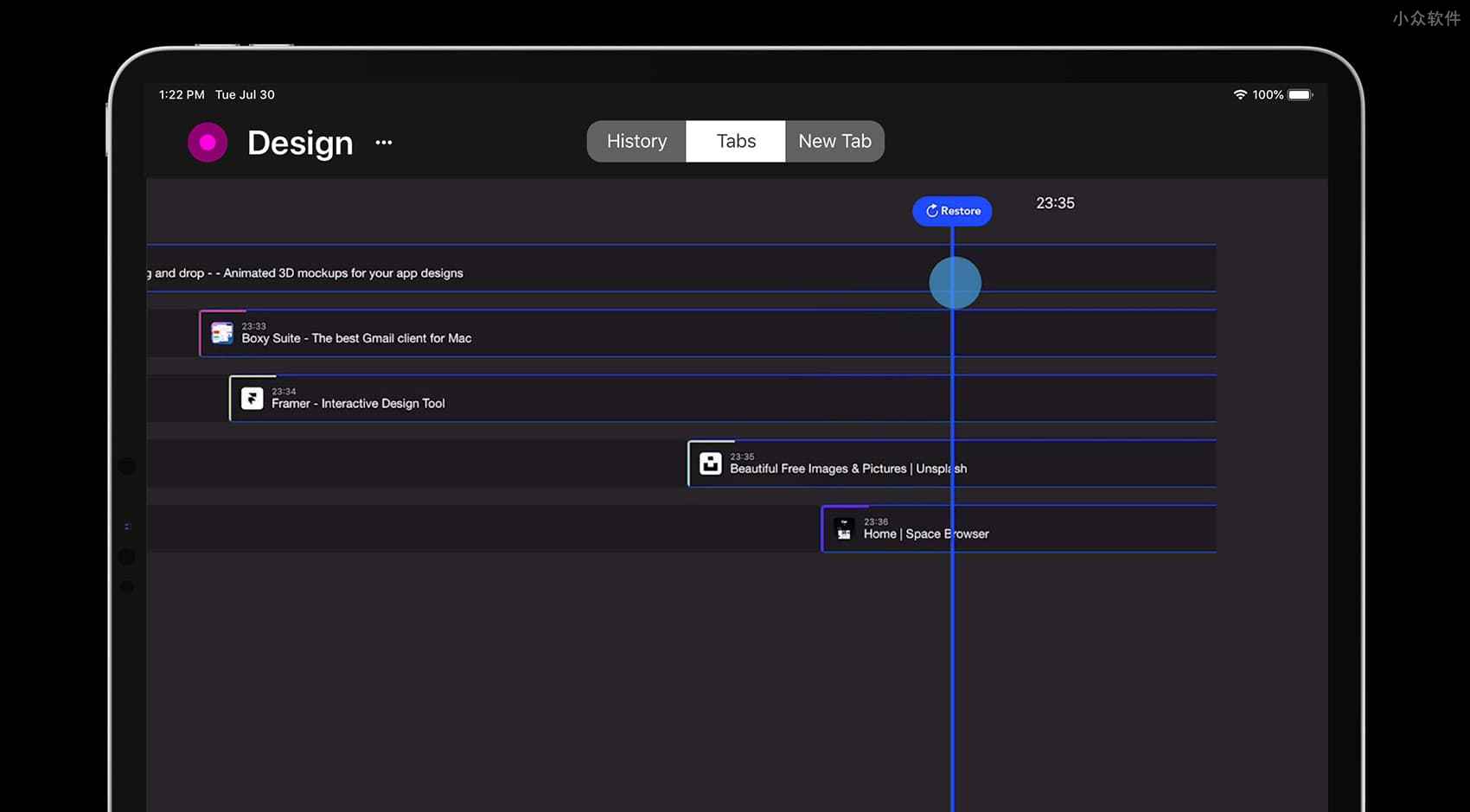
Task: Open the New Tab segment
Action: [834, 141]
